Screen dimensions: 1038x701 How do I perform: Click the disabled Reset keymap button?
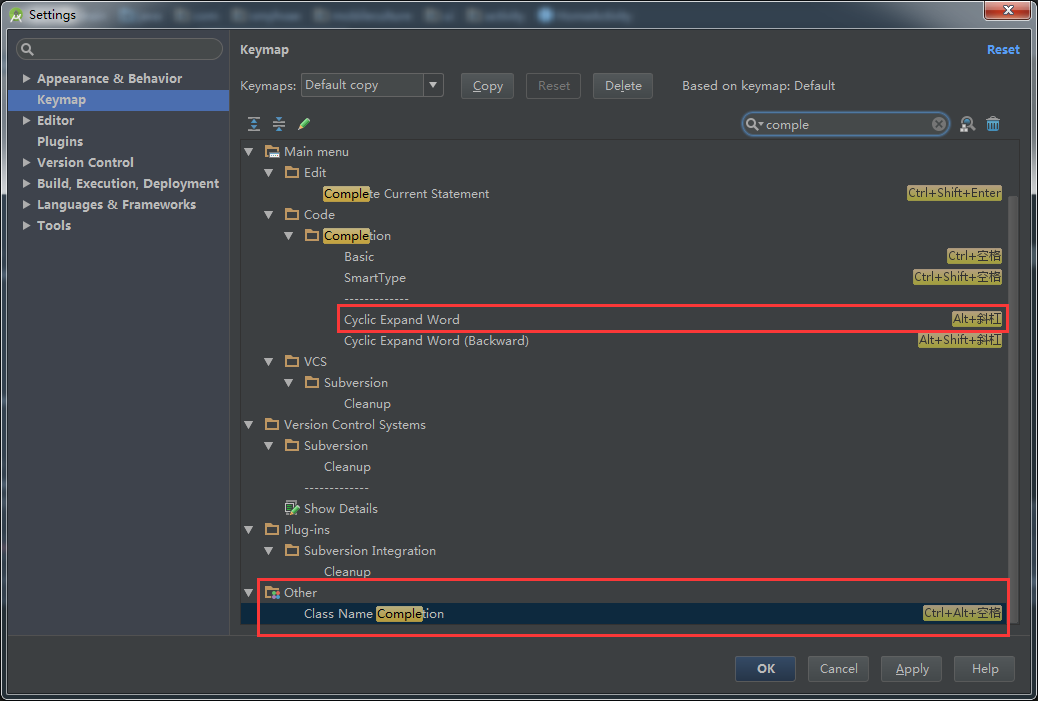coord(553,86)
